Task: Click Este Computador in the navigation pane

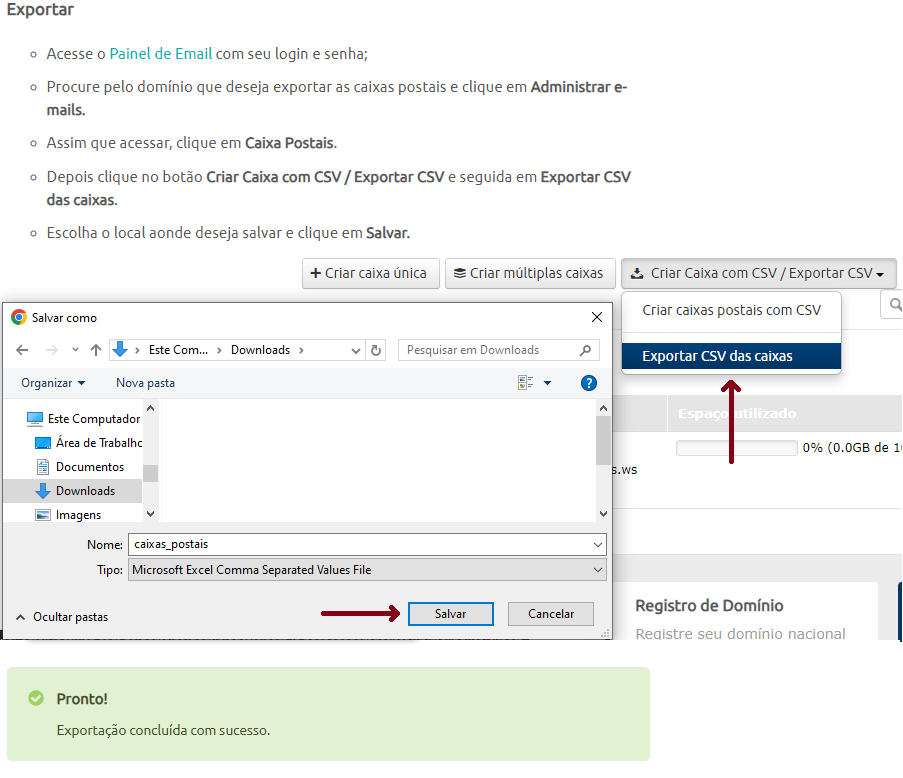Action: (x=93, y=419)
